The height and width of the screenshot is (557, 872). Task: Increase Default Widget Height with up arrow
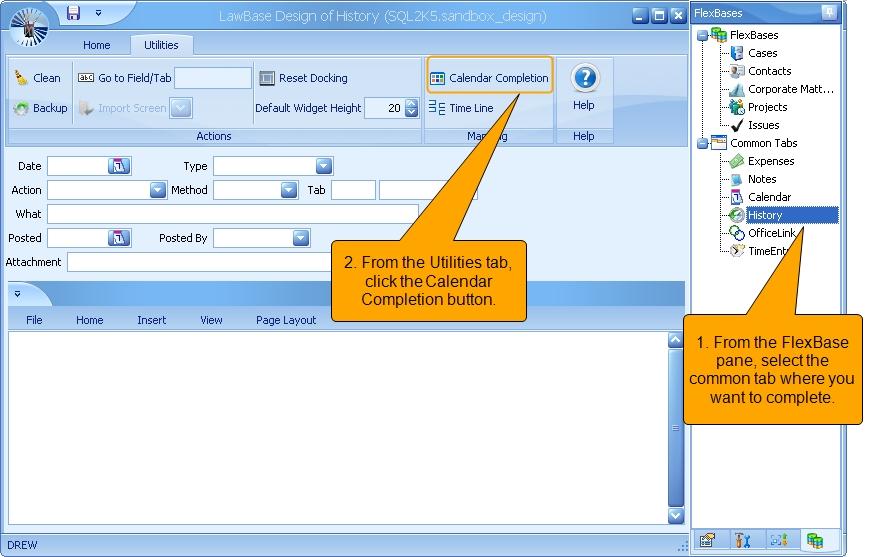tap(412, 103)
